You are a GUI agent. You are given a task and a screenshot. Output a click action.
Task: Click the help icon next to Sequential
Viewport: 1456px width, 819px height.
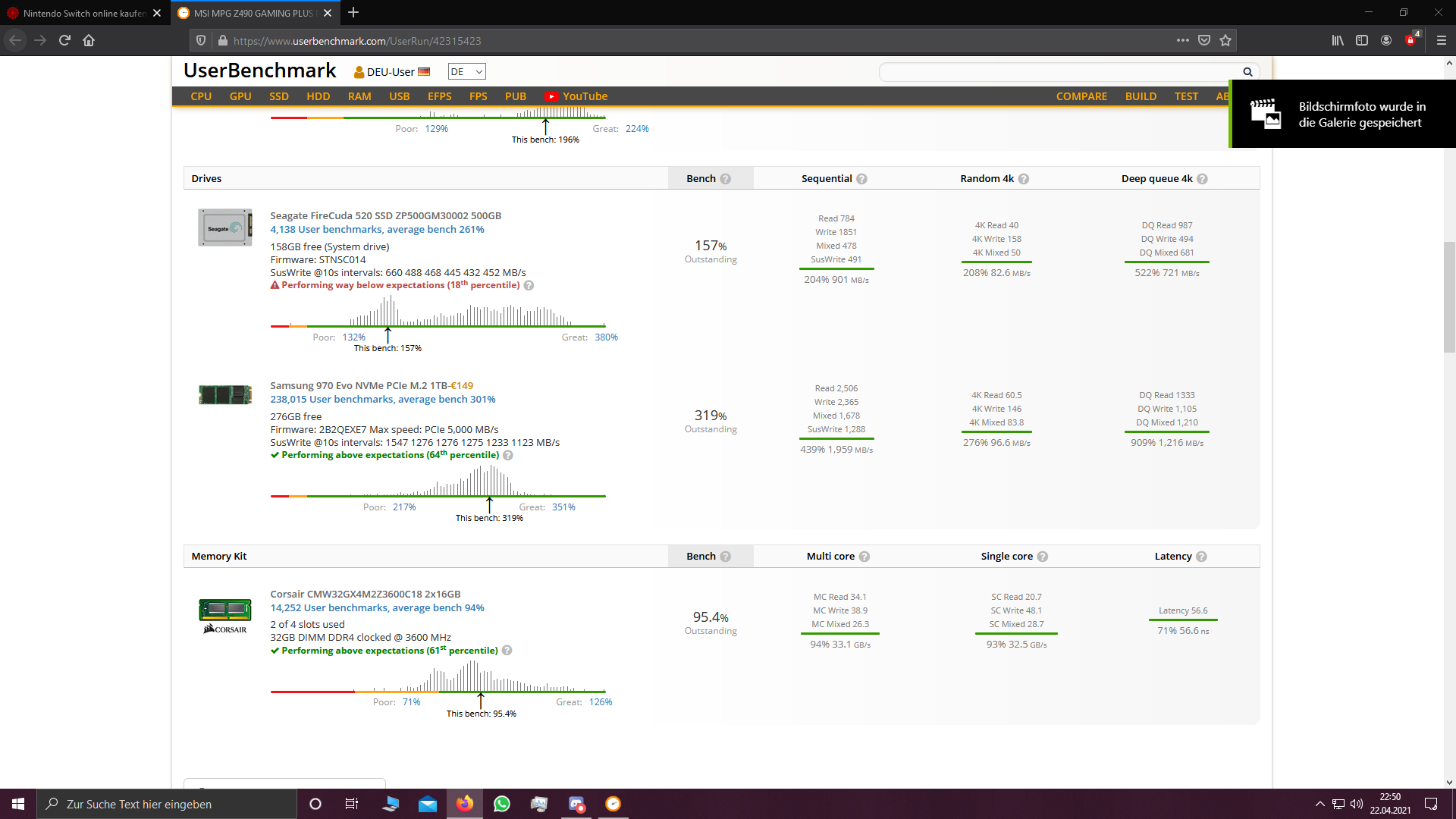click(861, 179)
